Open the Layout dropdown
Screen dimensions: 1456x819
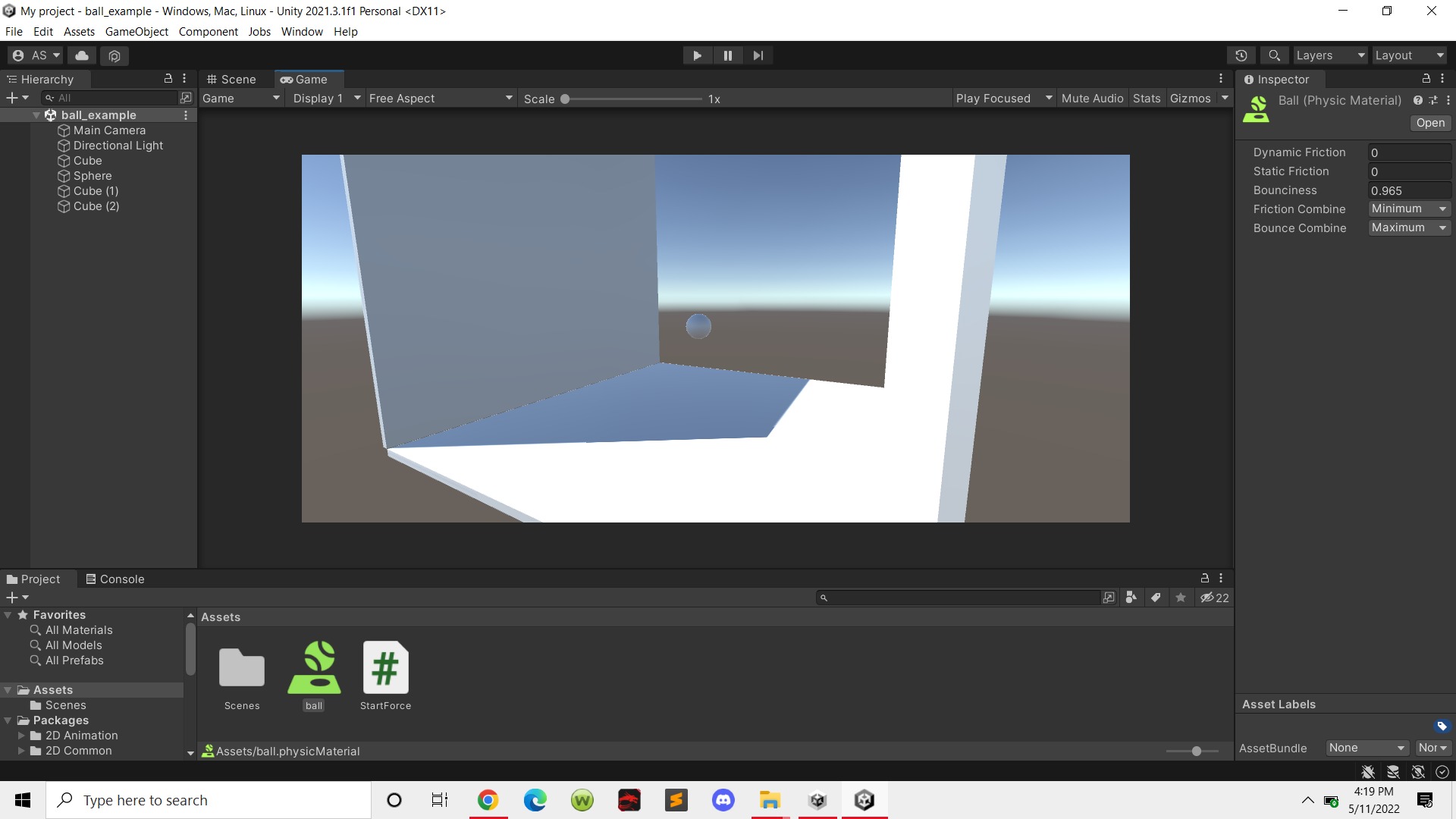[1410, 55]
